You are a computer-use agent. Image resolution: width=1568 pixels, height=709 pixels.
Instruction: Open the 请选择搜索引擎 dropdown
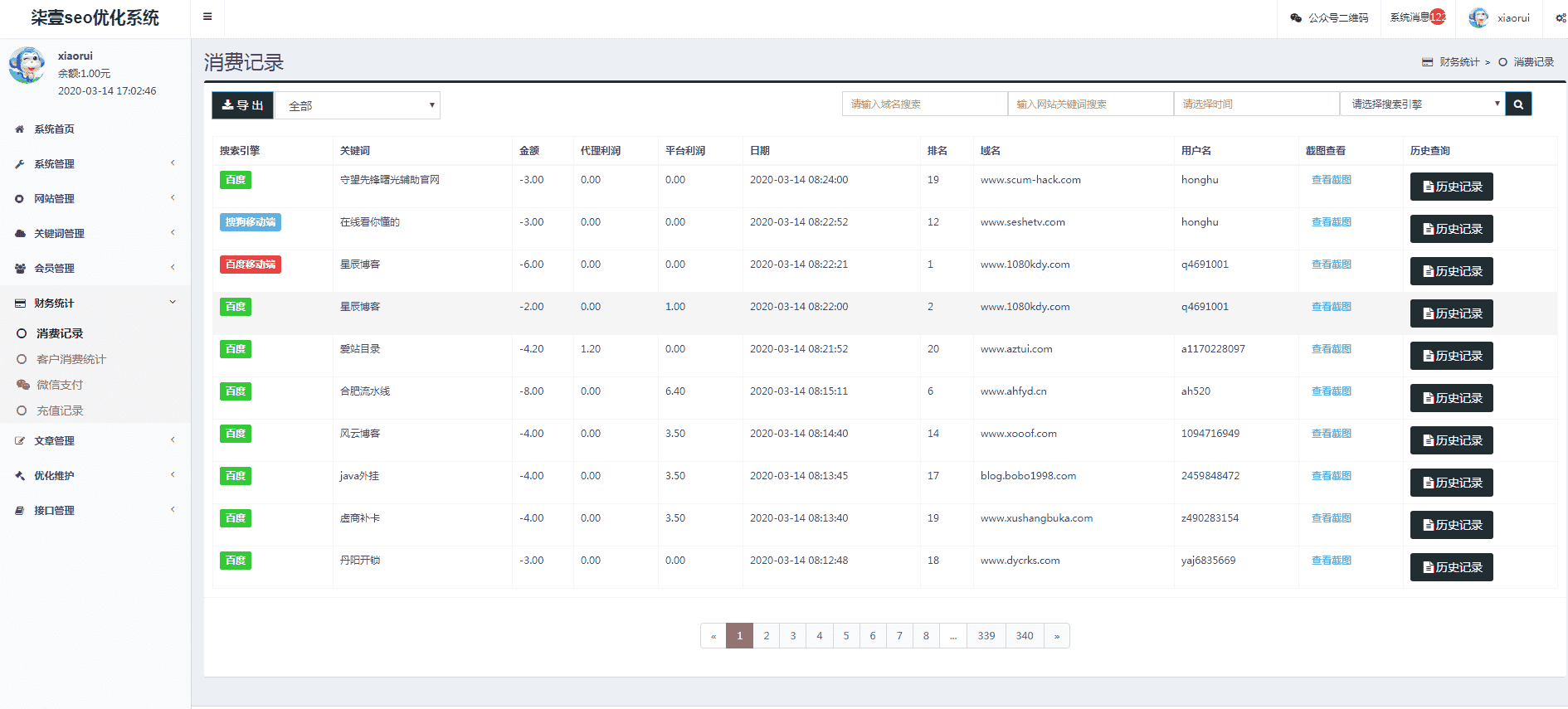[1422, 104]
